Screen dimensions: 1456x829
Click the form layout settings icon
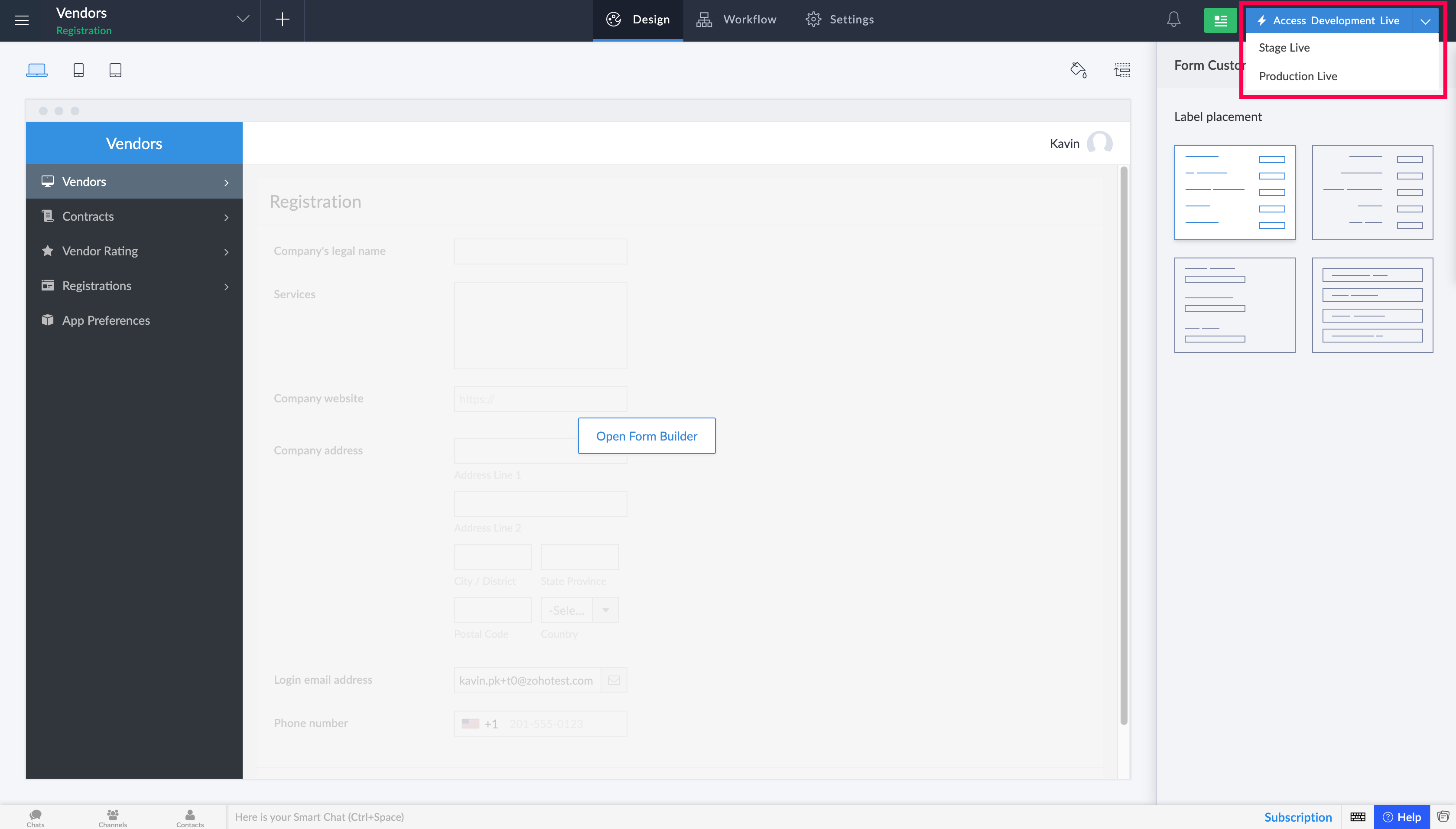pyautogui.click(x=1122, y=70)
